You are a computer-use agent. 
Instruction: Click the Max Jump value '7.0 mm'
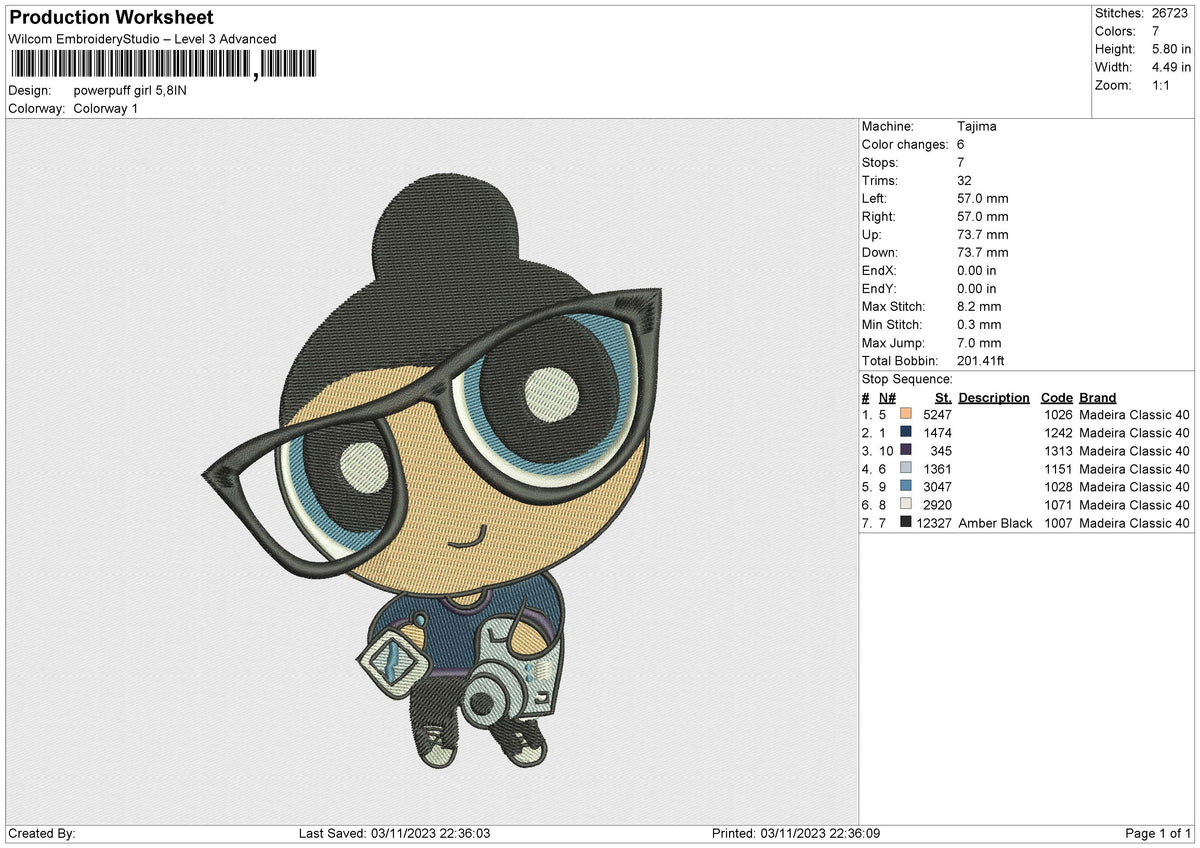click(x=979, y=342)
